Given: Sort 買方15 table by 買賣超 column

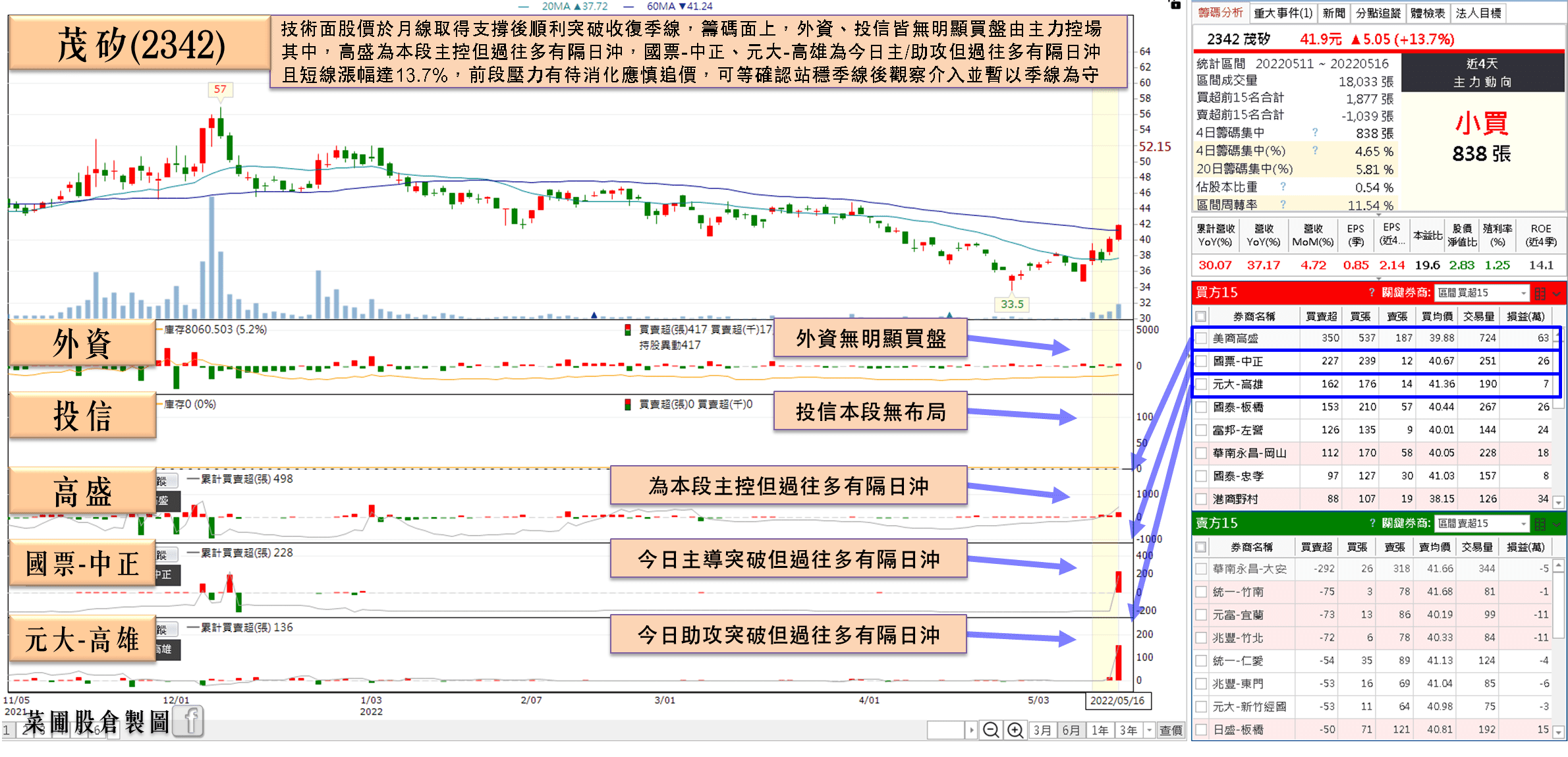Looking at the screenshot, I should coord(1322,316).
